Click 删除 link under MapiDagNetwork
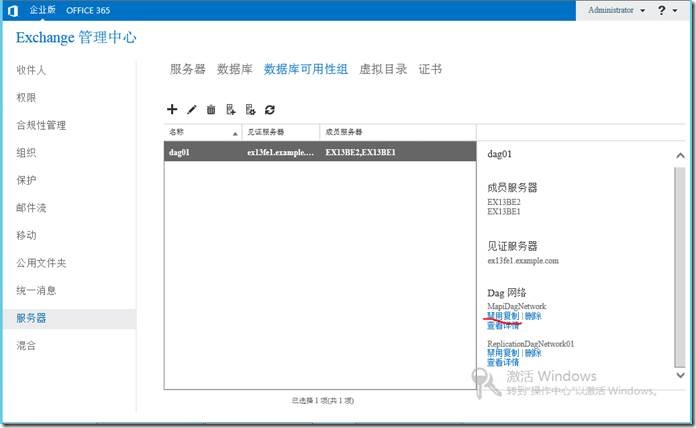This screenshot has width=696, height=428. [x=533, y=316]
